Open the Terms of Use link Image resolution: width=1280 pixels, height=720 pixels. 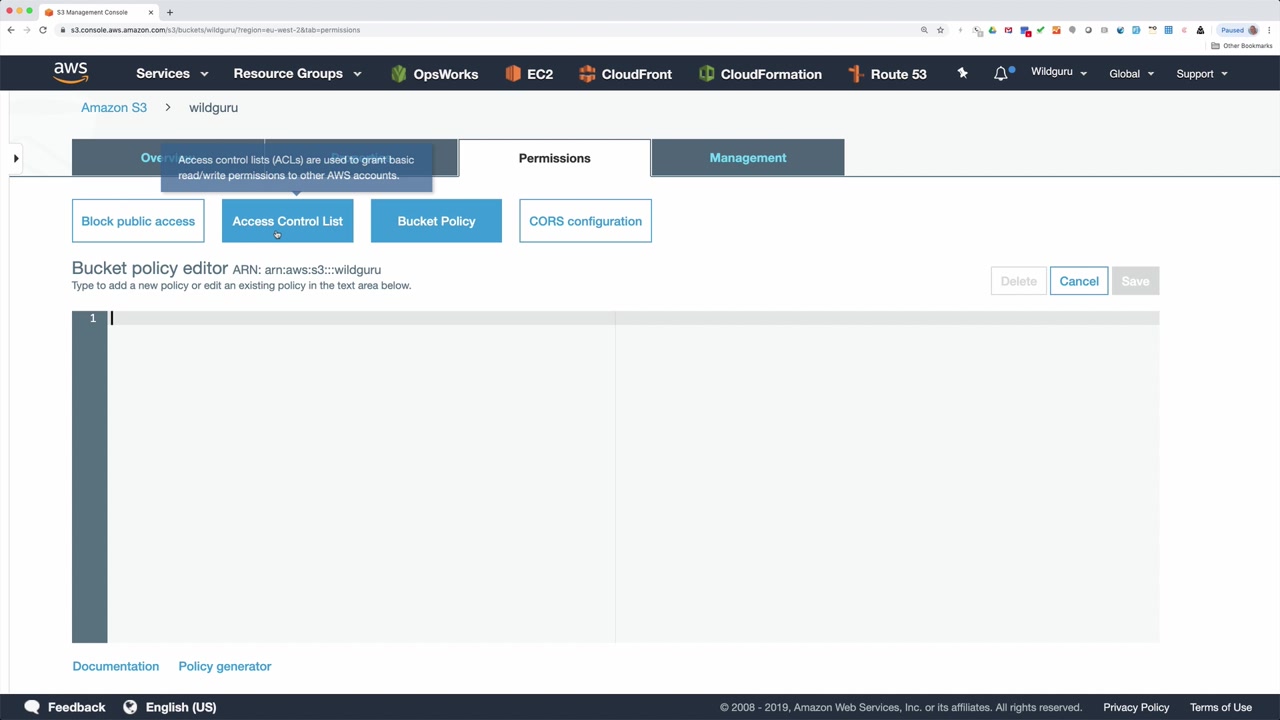pos(1221,707)
